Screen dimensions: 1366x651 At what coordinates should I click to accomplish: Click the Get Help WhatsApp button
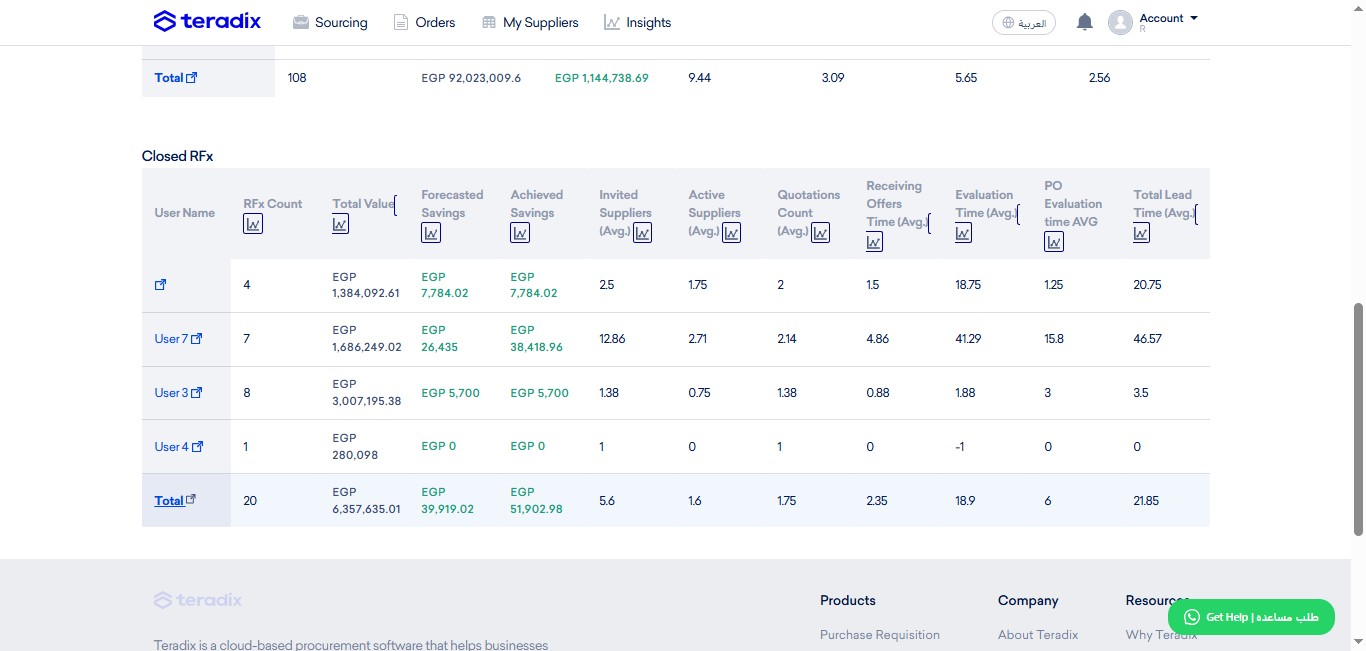tap(1251, 617)
